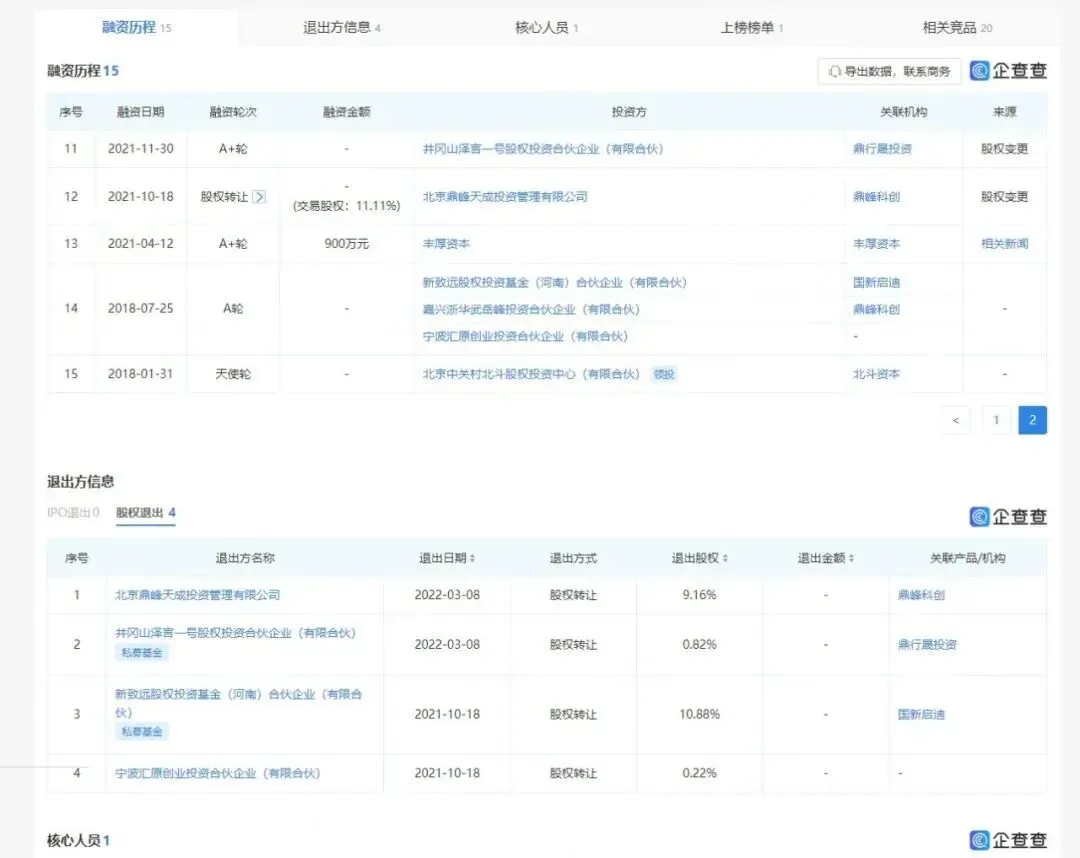The height and width of the screenshot is (858, 1080).
Task: Switch to the 退出方信息 tab
Action: tap(342, 28)
